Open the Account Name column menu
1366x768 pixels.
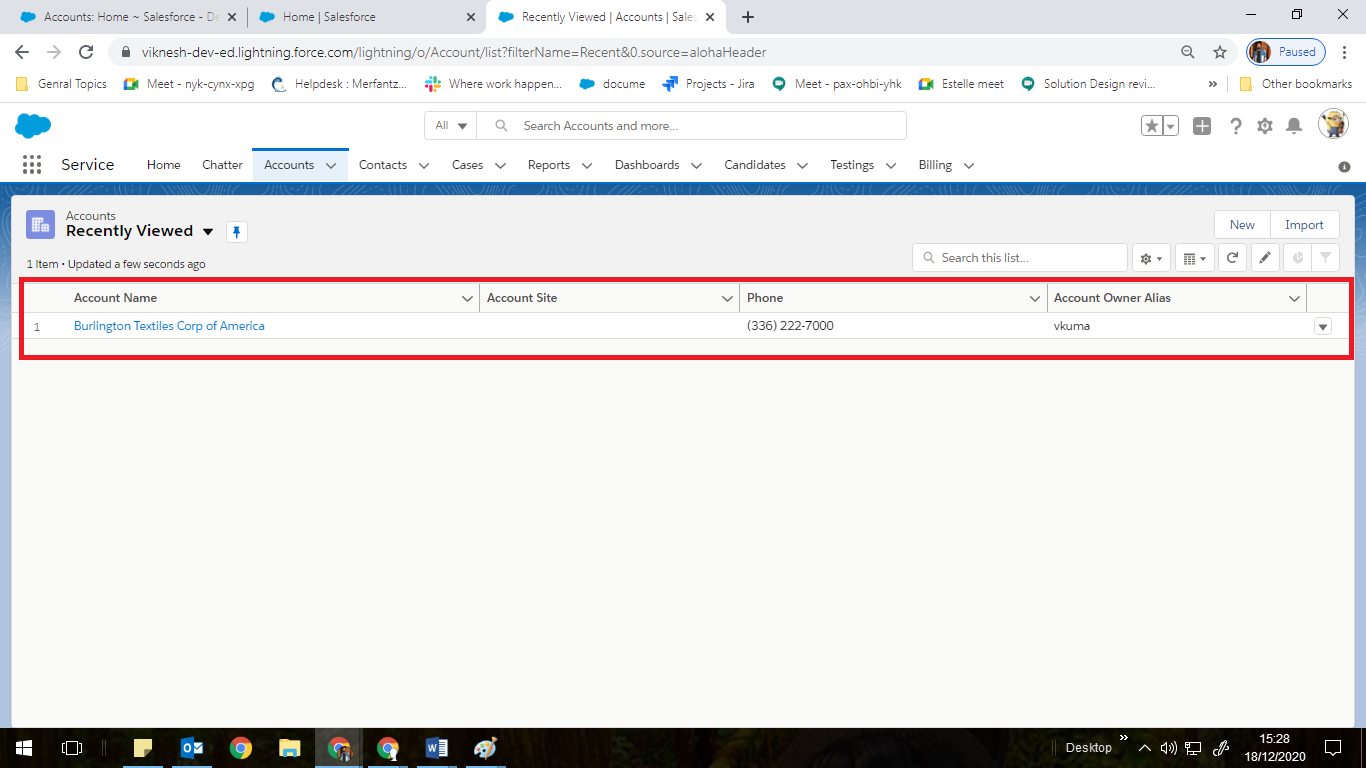point(467,297)
